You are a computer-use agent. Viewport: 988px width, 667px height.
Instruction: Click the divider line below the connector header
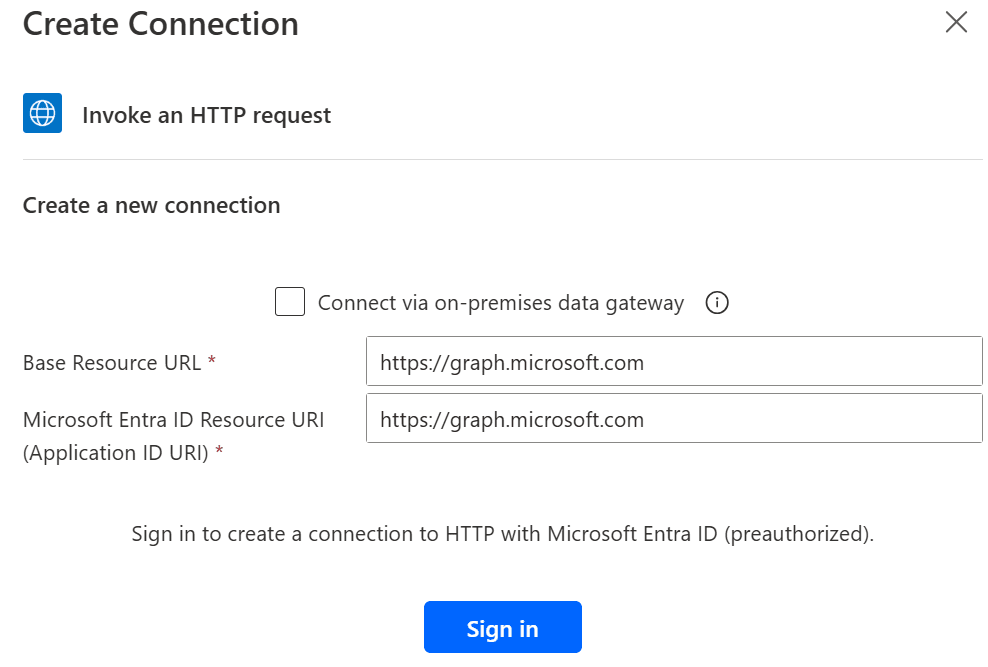click(x=502, y=159)
